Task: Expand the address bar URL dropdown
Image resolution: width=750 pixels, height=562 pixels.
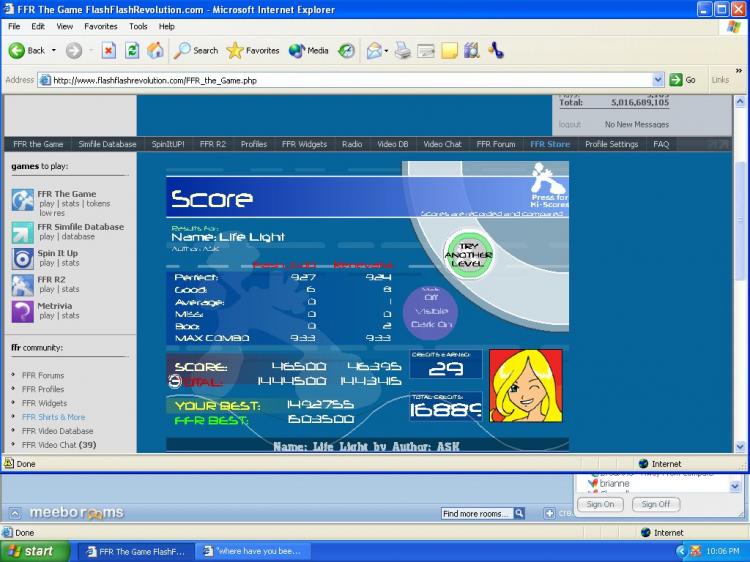Action: tap(658, 80)
